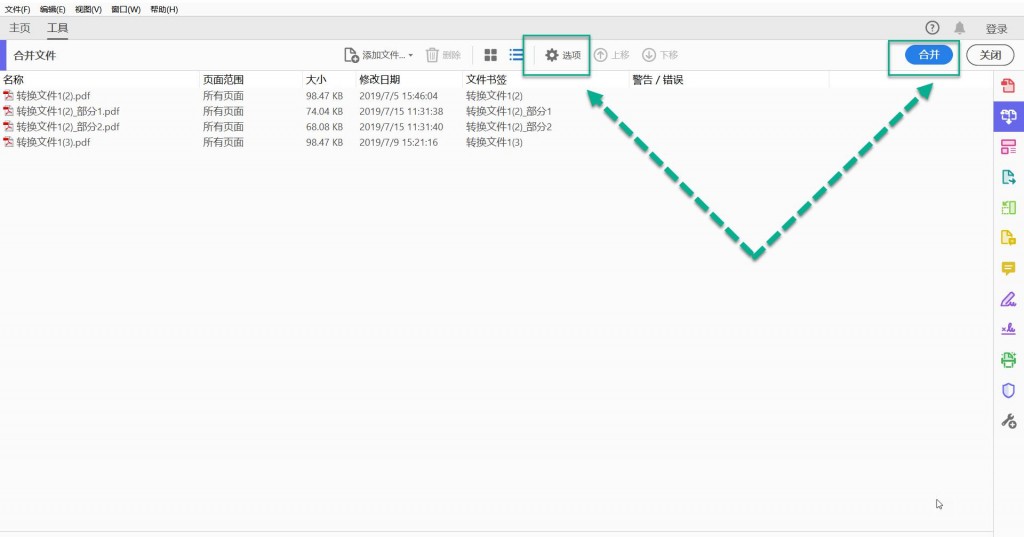Open the Export PDF sidebar tool
Viewport: 1024px width, 537px height.
click(x=1008, y=177)
